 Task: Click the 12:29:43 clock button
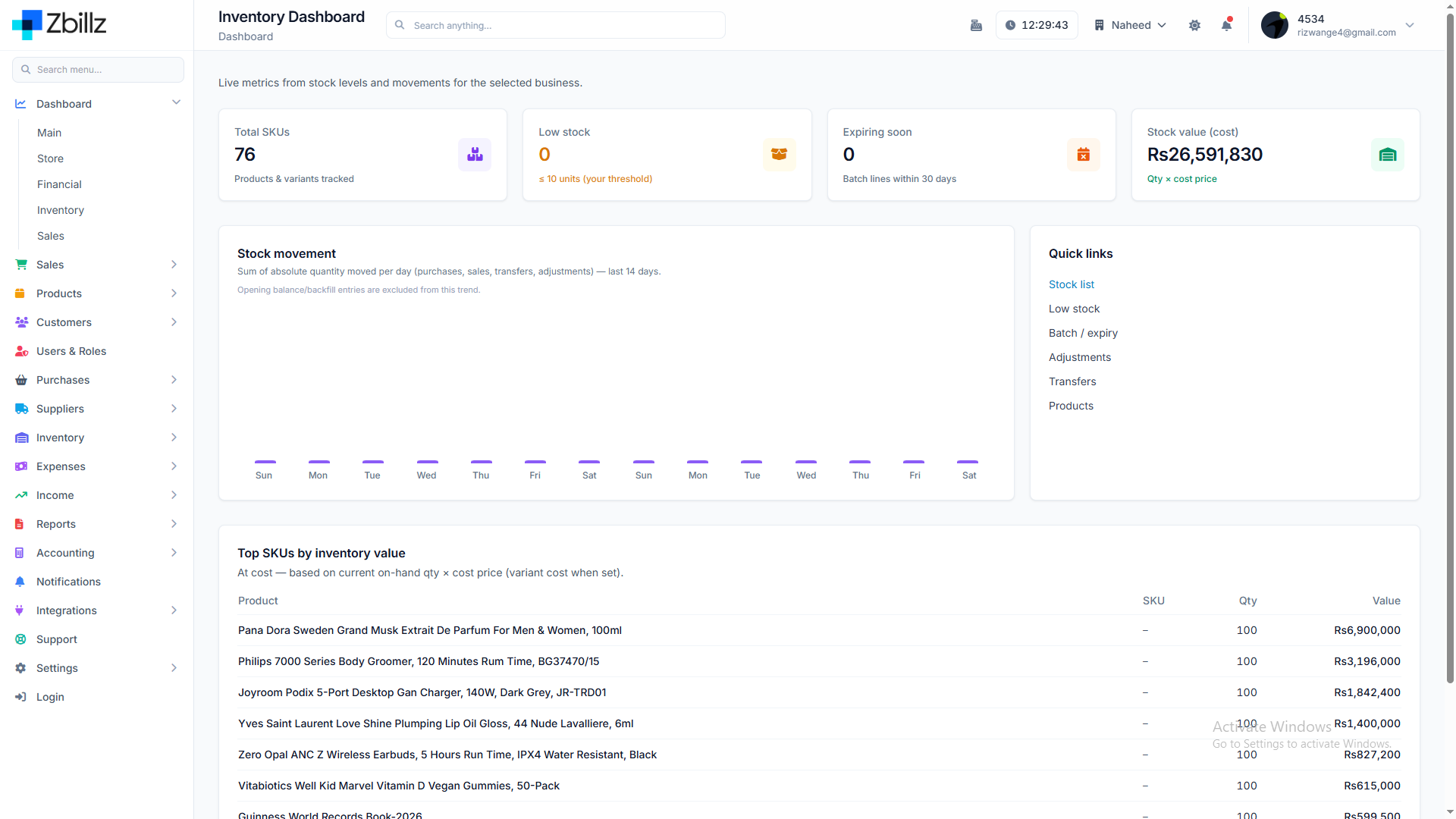tap(1037, 25)
